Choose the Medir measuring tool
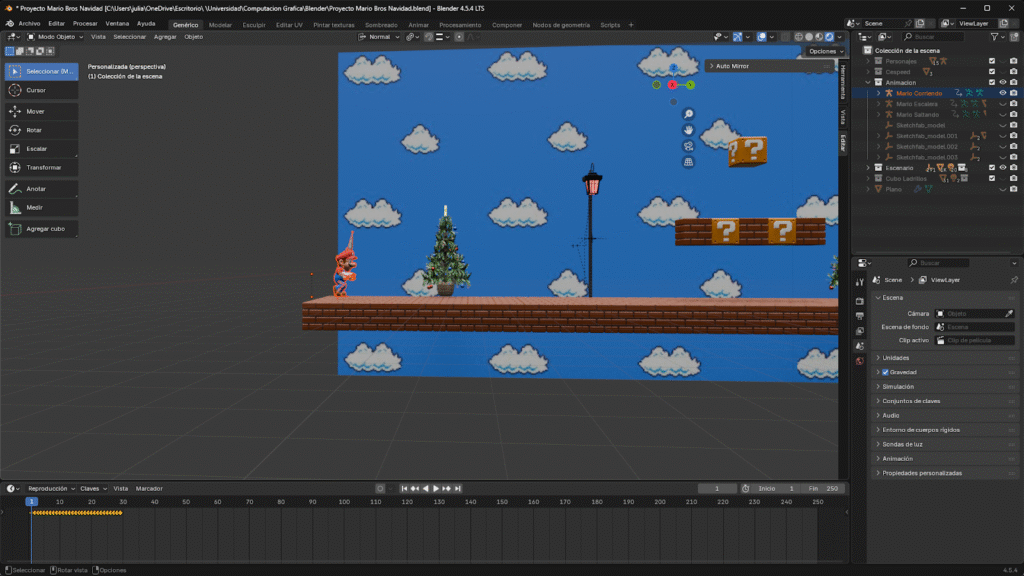This screenshot has height=576, width=1024. coord(34,207)
